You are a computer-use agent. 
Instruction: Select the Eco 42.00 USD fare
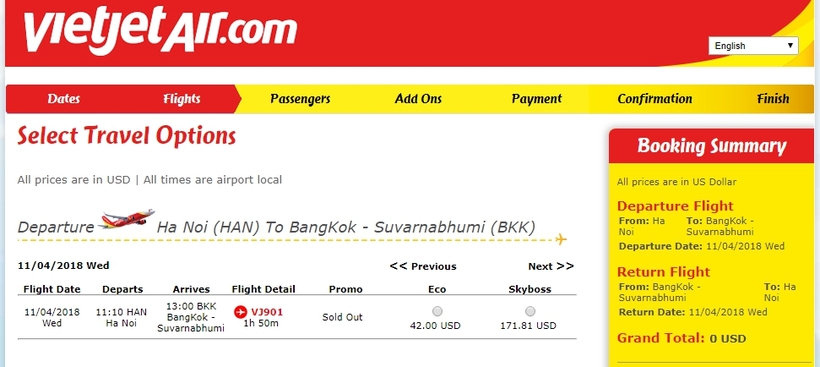tap(437, 312)
